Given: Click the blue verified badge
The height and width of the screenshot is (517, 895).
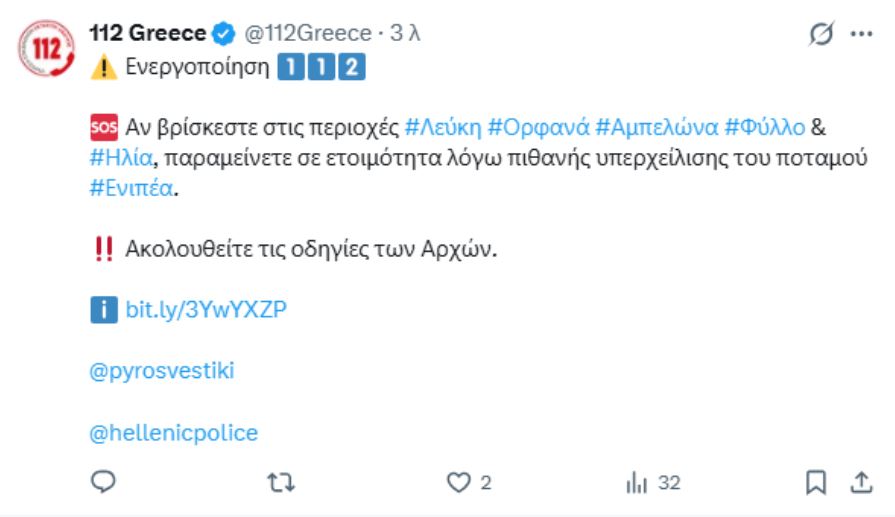Looking at the screenshot, I should click(223, 33).
